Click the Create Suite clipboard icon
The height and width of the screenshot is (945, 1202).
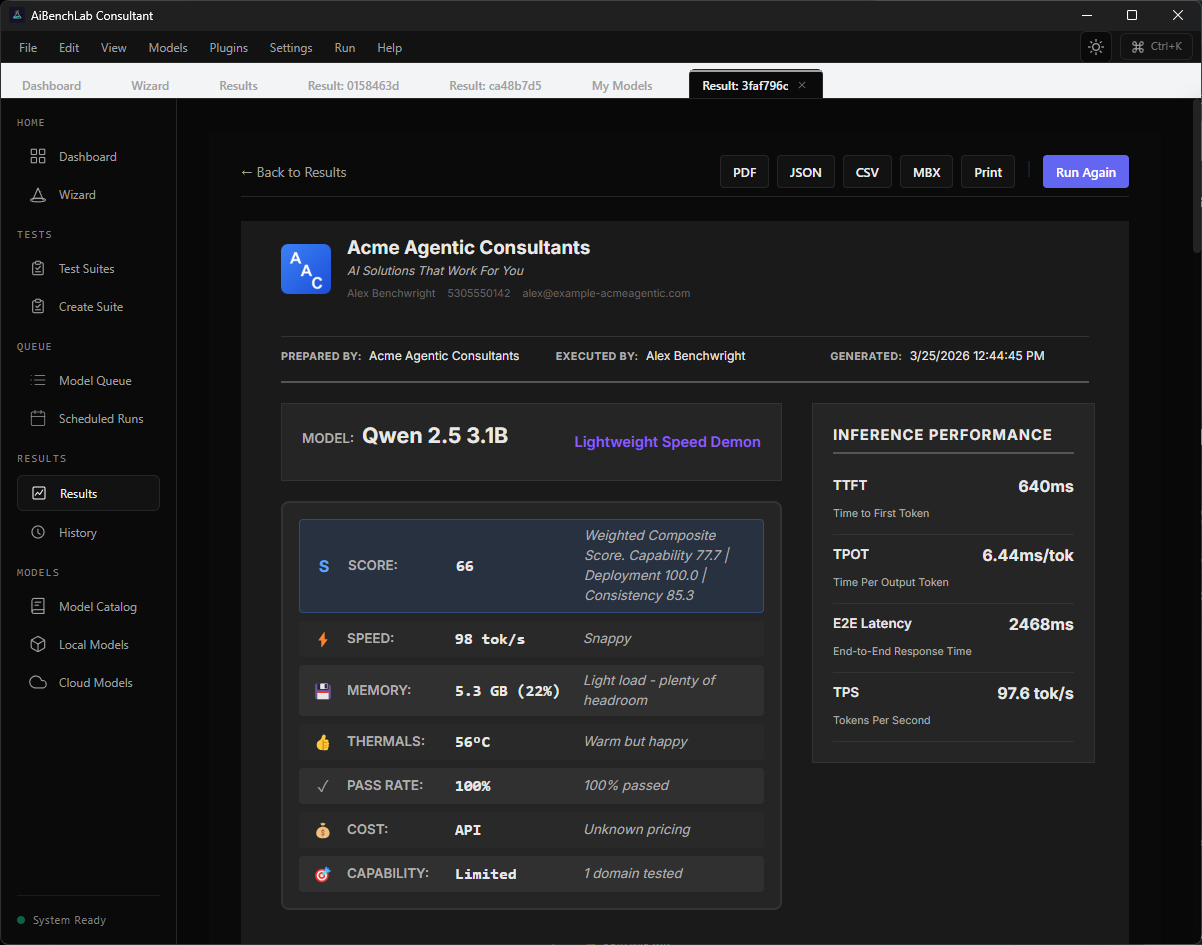coord(38,306)
